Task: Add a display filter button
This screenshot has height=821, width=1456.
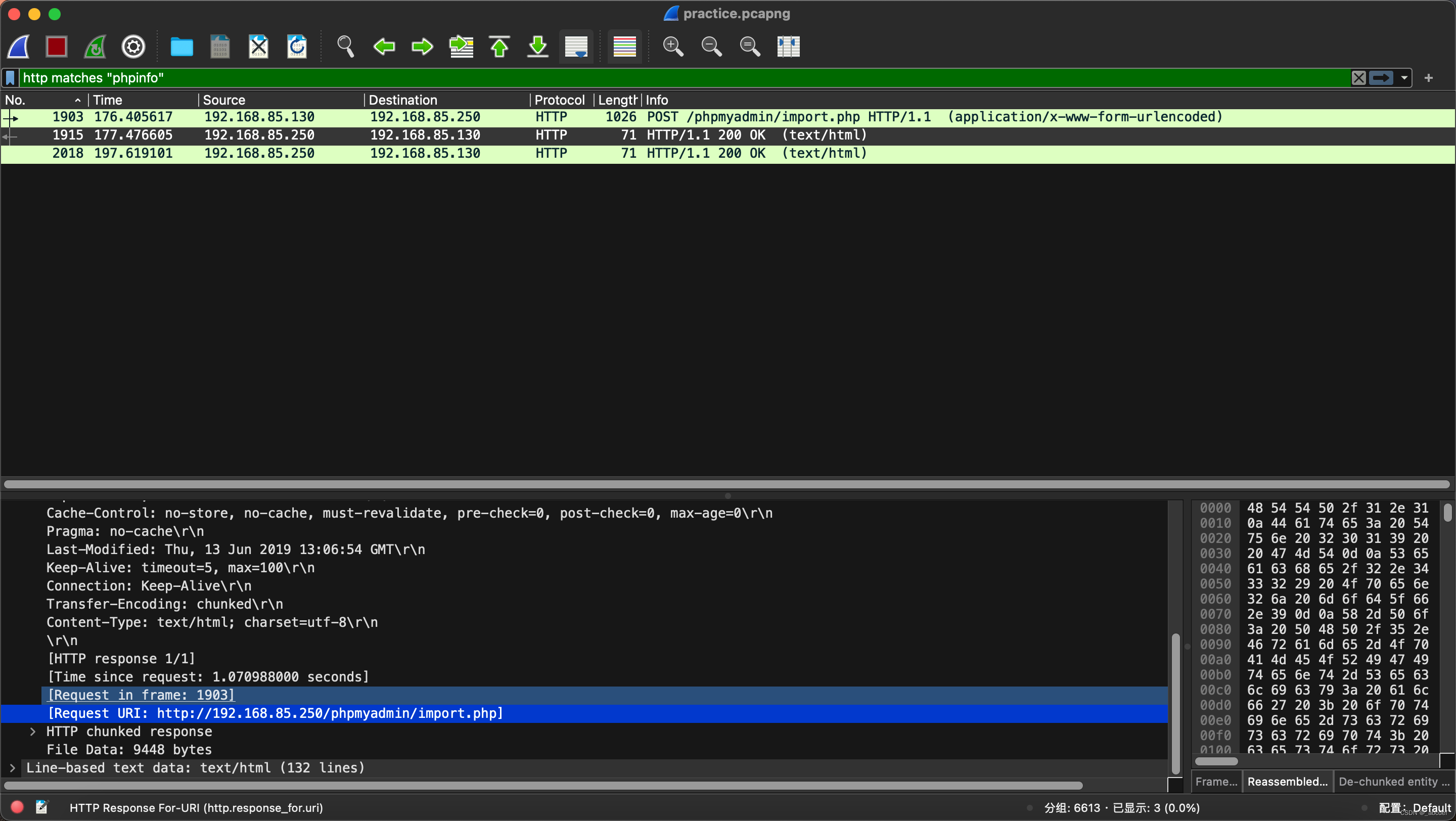Action: pos(1429,77)
